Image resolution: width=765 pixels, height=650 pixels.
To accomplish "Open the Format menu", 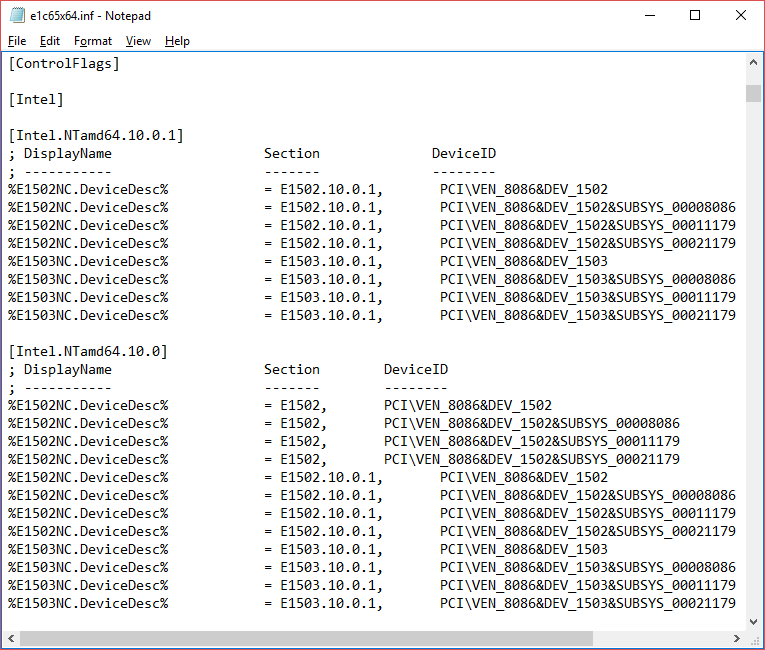I will [x=93, y=41].
